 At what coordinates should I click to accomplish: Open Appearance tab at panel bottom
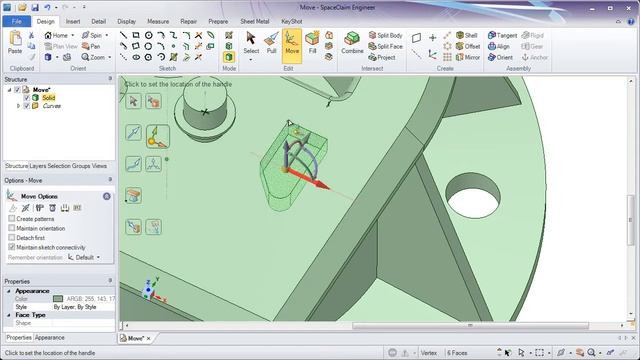tap(49, 338)
